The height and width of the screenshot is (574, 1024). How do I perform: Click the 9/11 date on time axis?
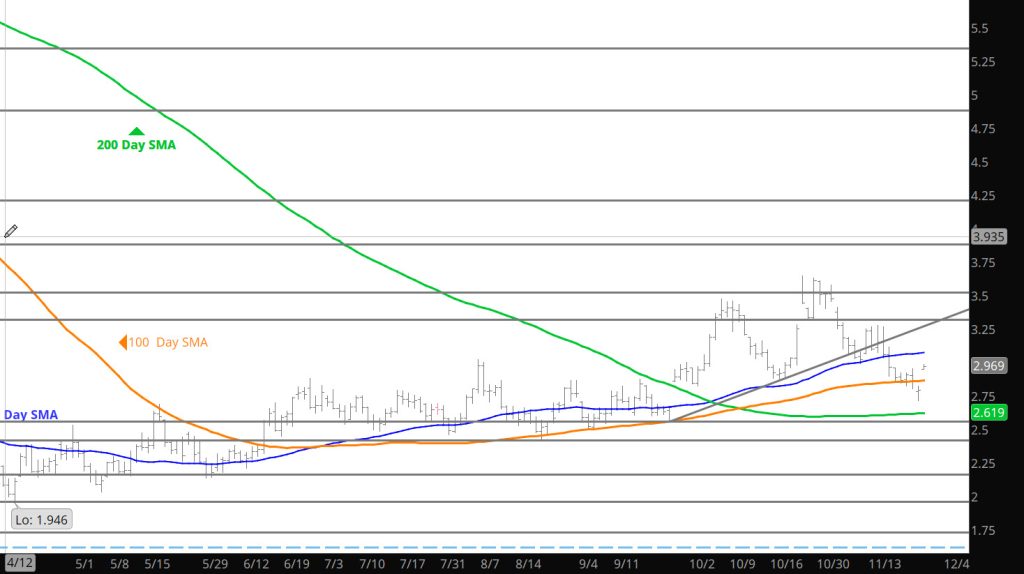pyautogui.click(x=627, y=564)
